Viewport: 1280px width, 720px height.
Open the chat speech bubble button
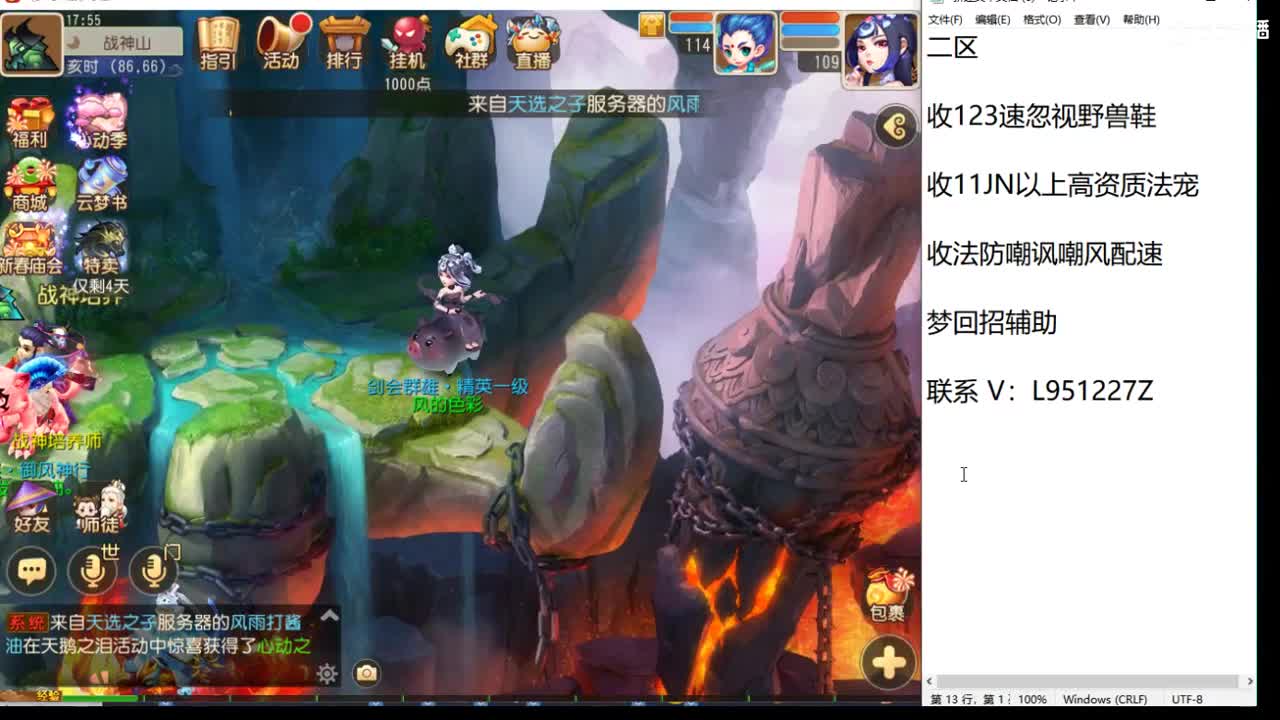tap(31, 571)
